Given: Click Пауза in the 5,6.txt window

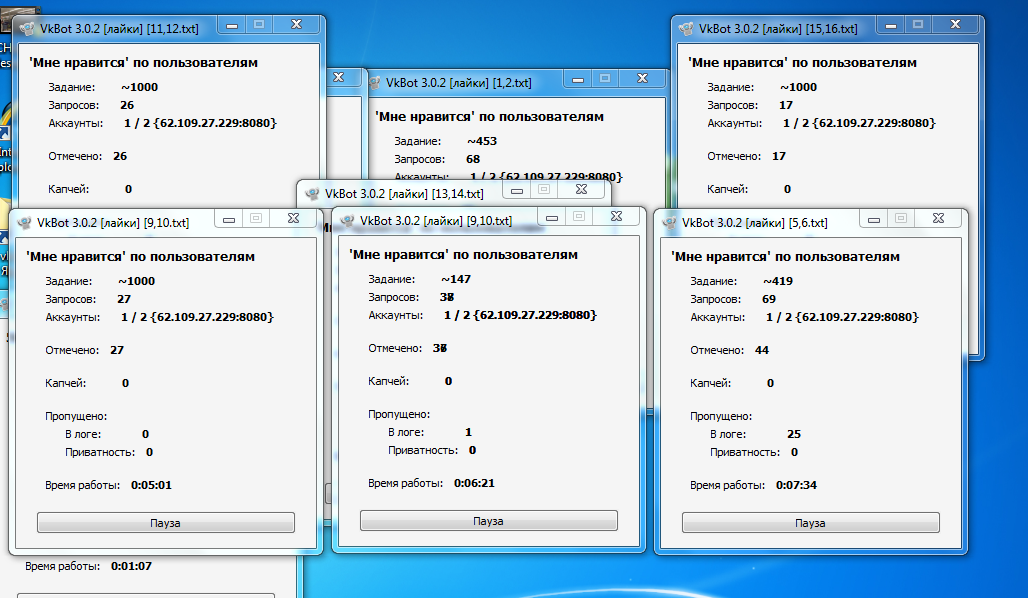Looking at the screenshot, I should tap(810, 523).
